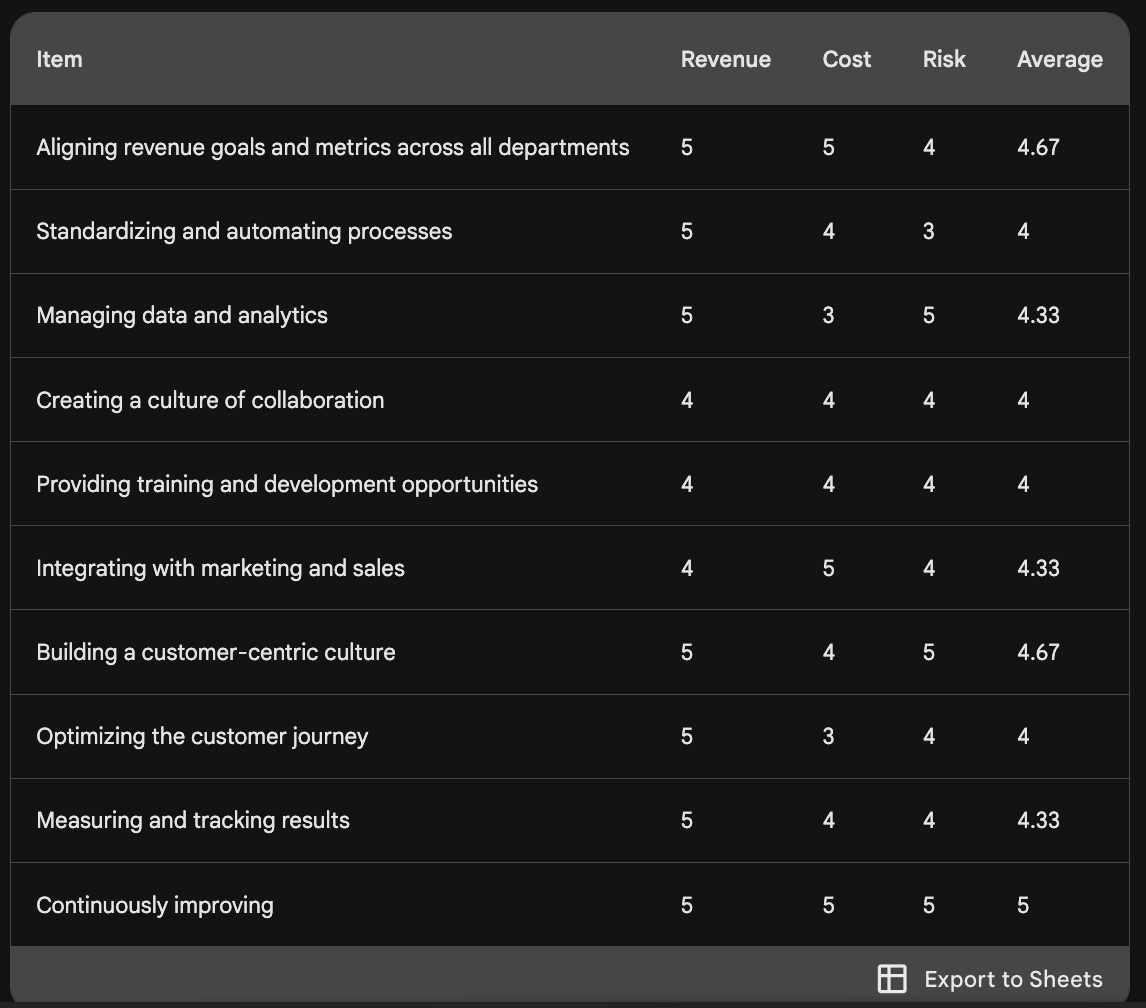Viewport: 1146px width, 1008px height.
Task: Click Average 4.33 in Integrating with marketing row
Action: point(1038,568)
